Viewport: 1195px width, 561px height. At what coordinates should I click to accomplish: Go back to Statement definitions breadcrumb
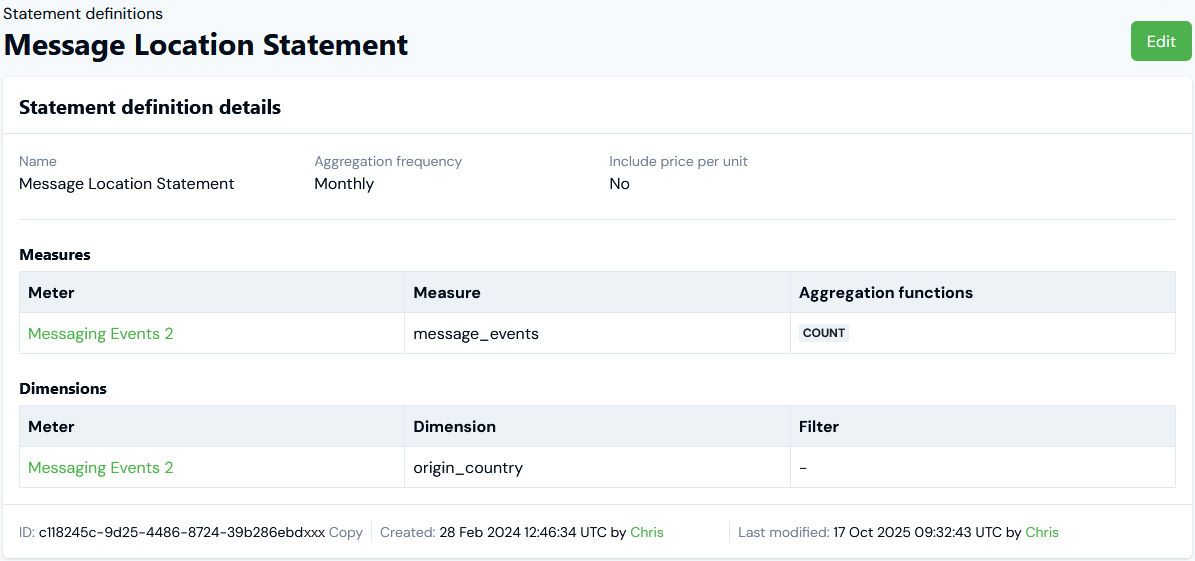83,14
